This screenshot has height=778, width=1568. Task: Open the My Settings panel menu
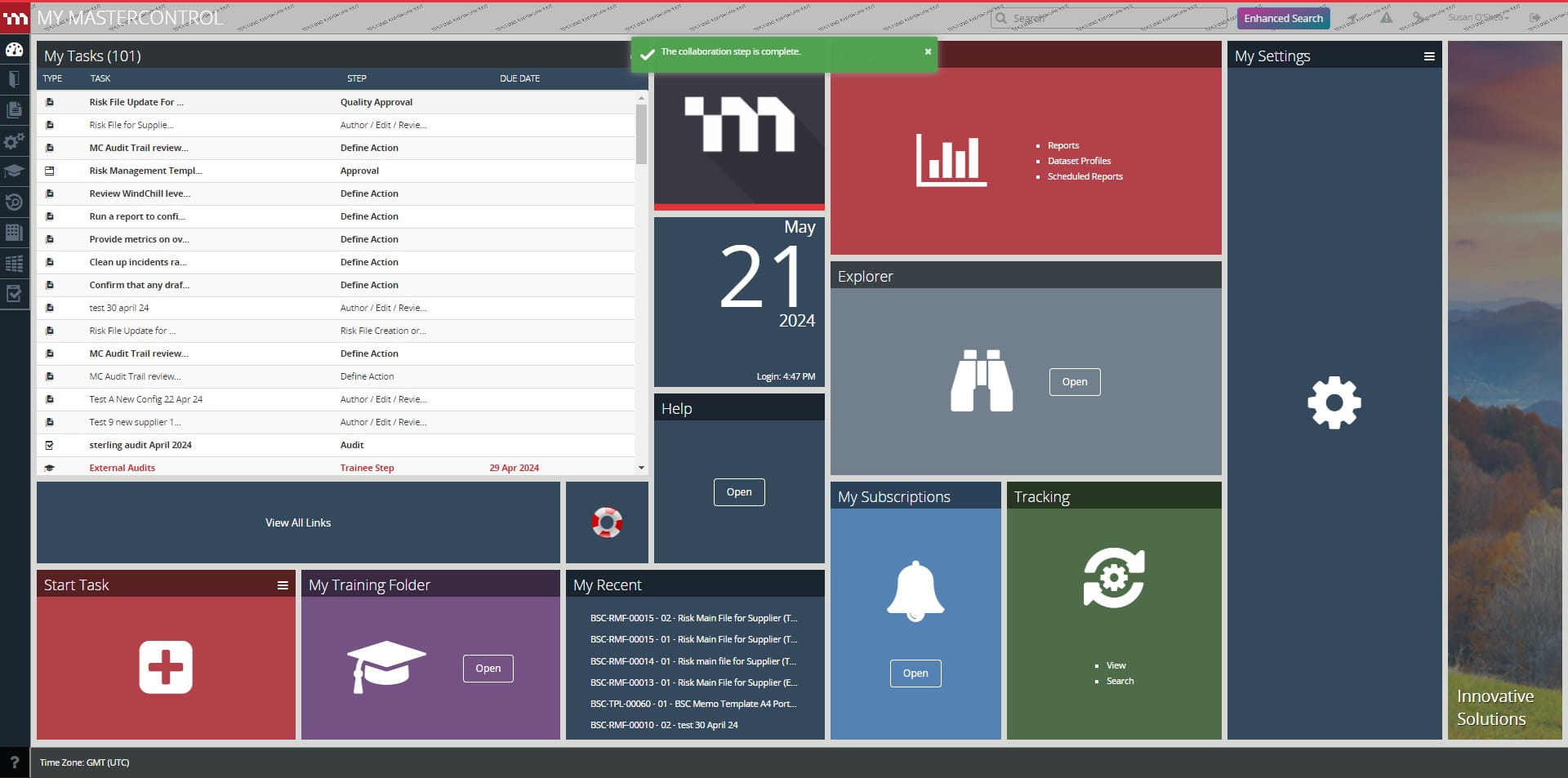coord(1430,56)
